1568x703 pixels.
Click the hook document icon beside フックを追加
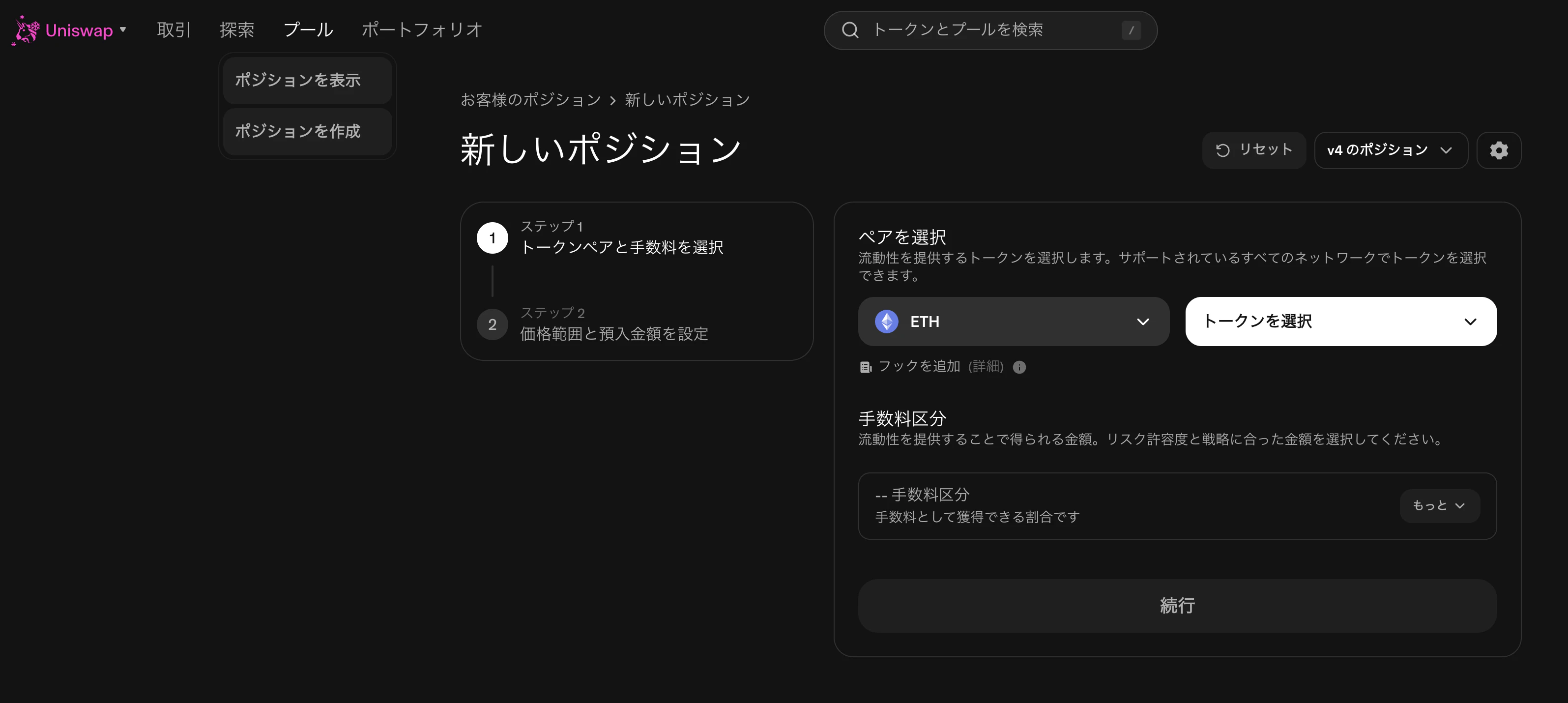click(x=865, y=366)
